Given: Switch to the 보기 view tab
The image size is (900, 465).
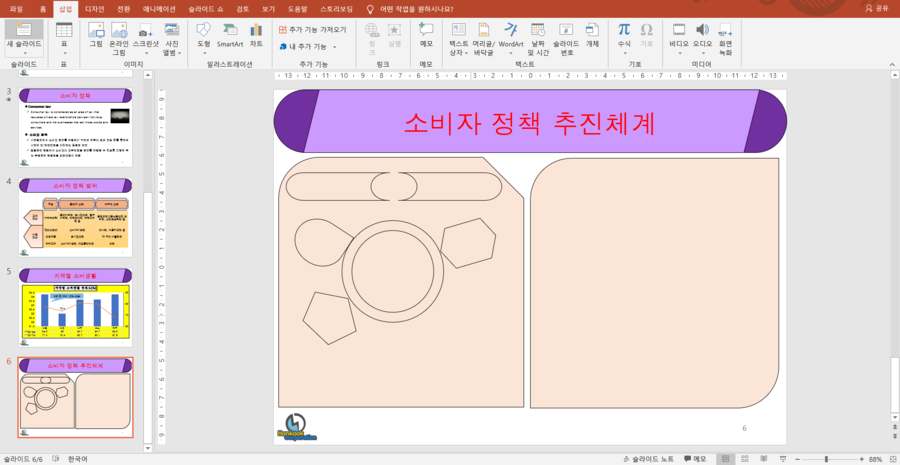Looking at the screenshot, I should pos(269,9).
